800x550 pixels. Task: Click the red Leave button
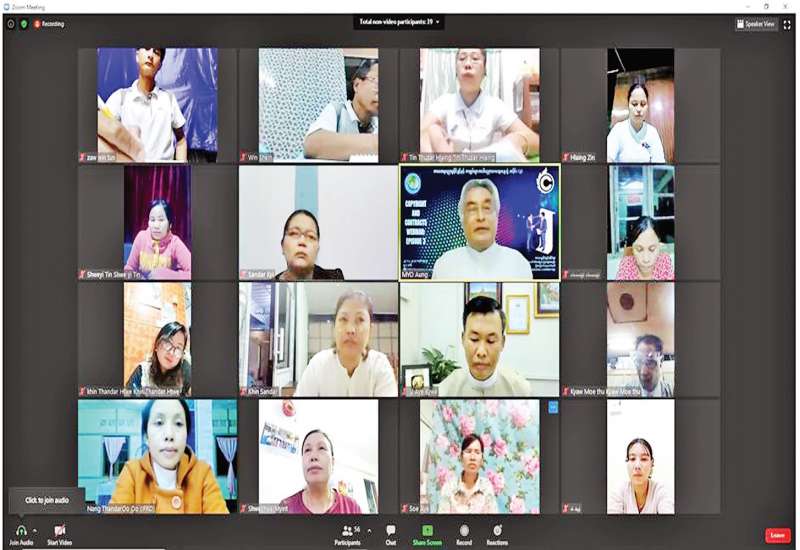pyautogui.click(x=777, y=535)
